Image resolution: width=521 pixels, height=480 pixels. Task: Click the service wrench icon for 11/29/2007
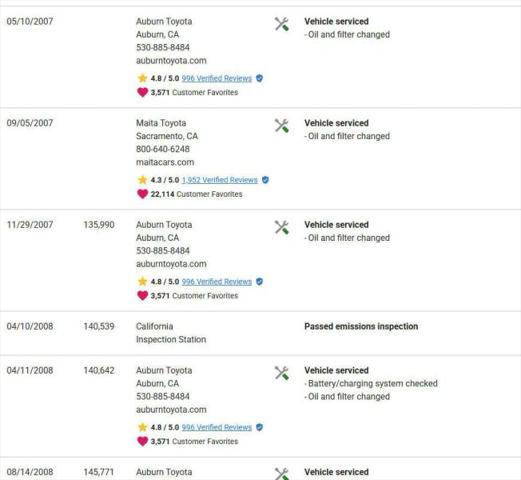pyautogui.click(x=282, y=228)
